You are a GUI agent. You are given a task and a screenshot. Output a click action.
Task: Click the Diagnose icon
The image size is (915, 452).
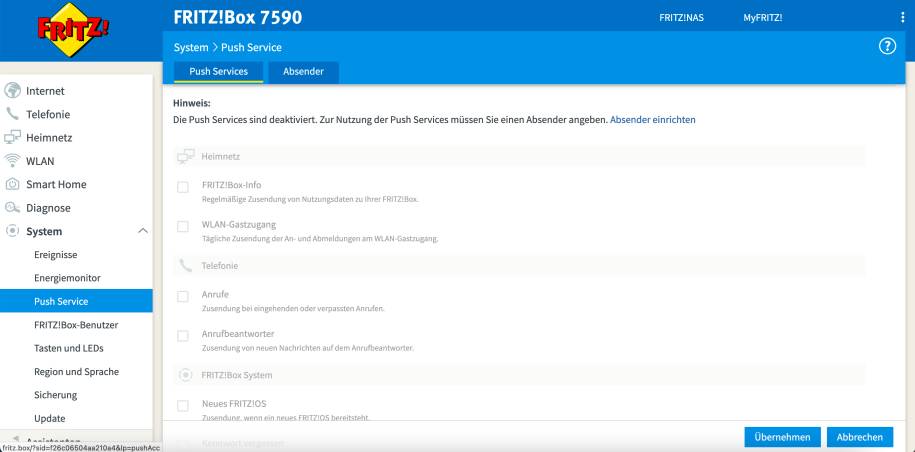pyautogui.click(x=12, y=208)
